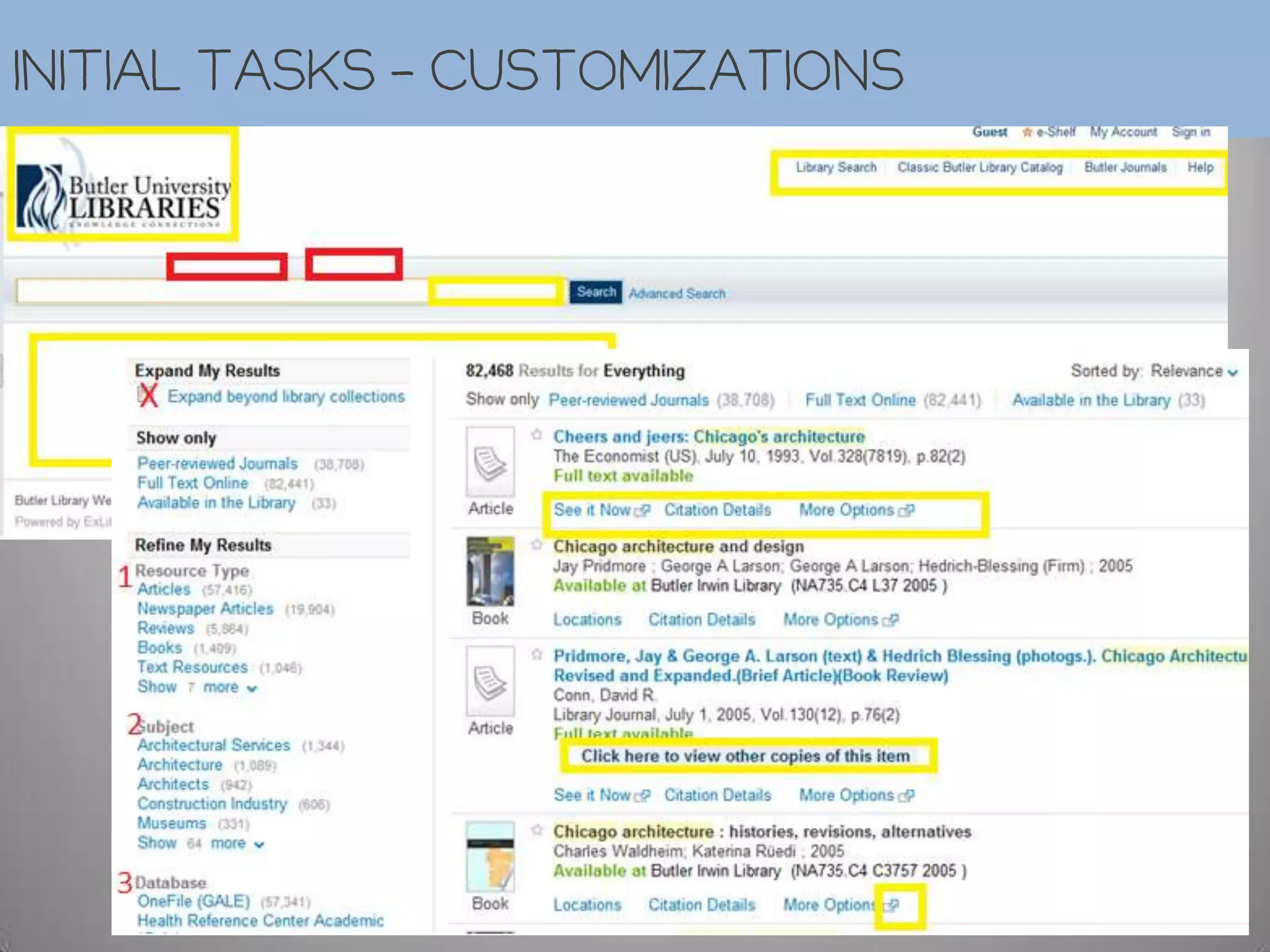Open Pridmore, Jay & George A. Larson title

click(900, 666)
